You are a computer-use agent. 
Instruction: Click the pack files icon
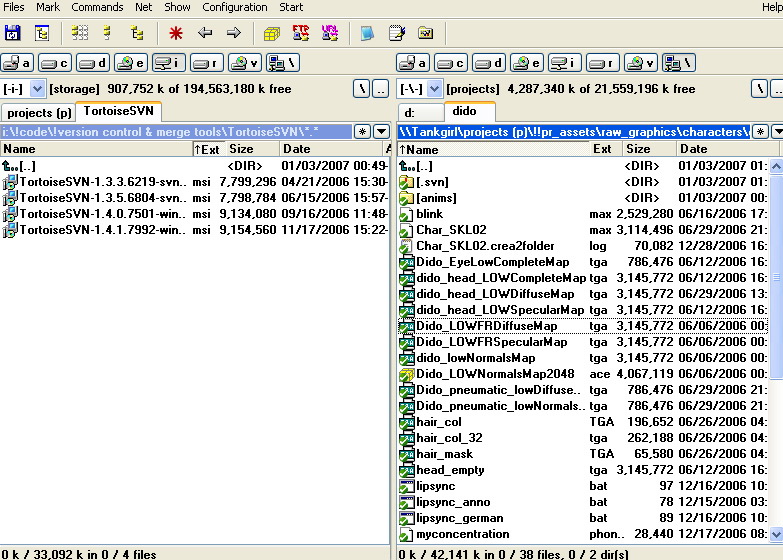272,33
